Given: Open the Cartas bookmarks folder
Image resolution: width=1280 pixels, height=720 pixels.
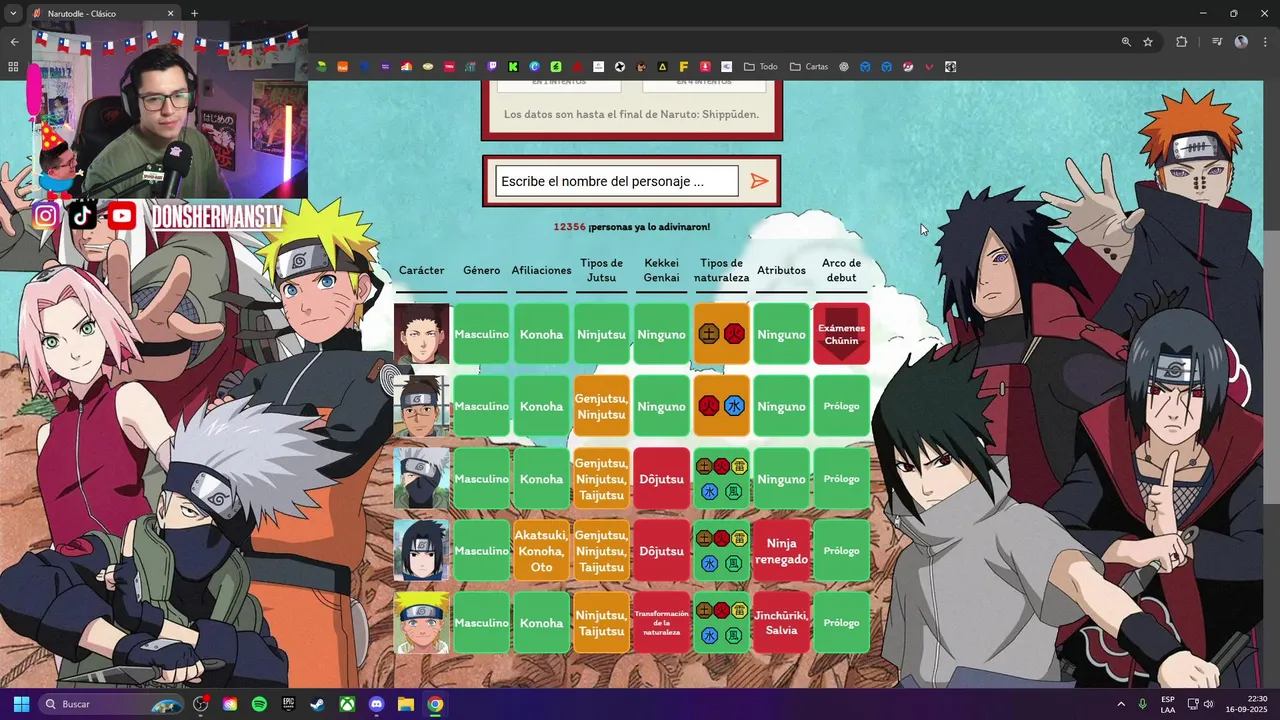Looking at the screenshot, I should (x=809, y=67).
